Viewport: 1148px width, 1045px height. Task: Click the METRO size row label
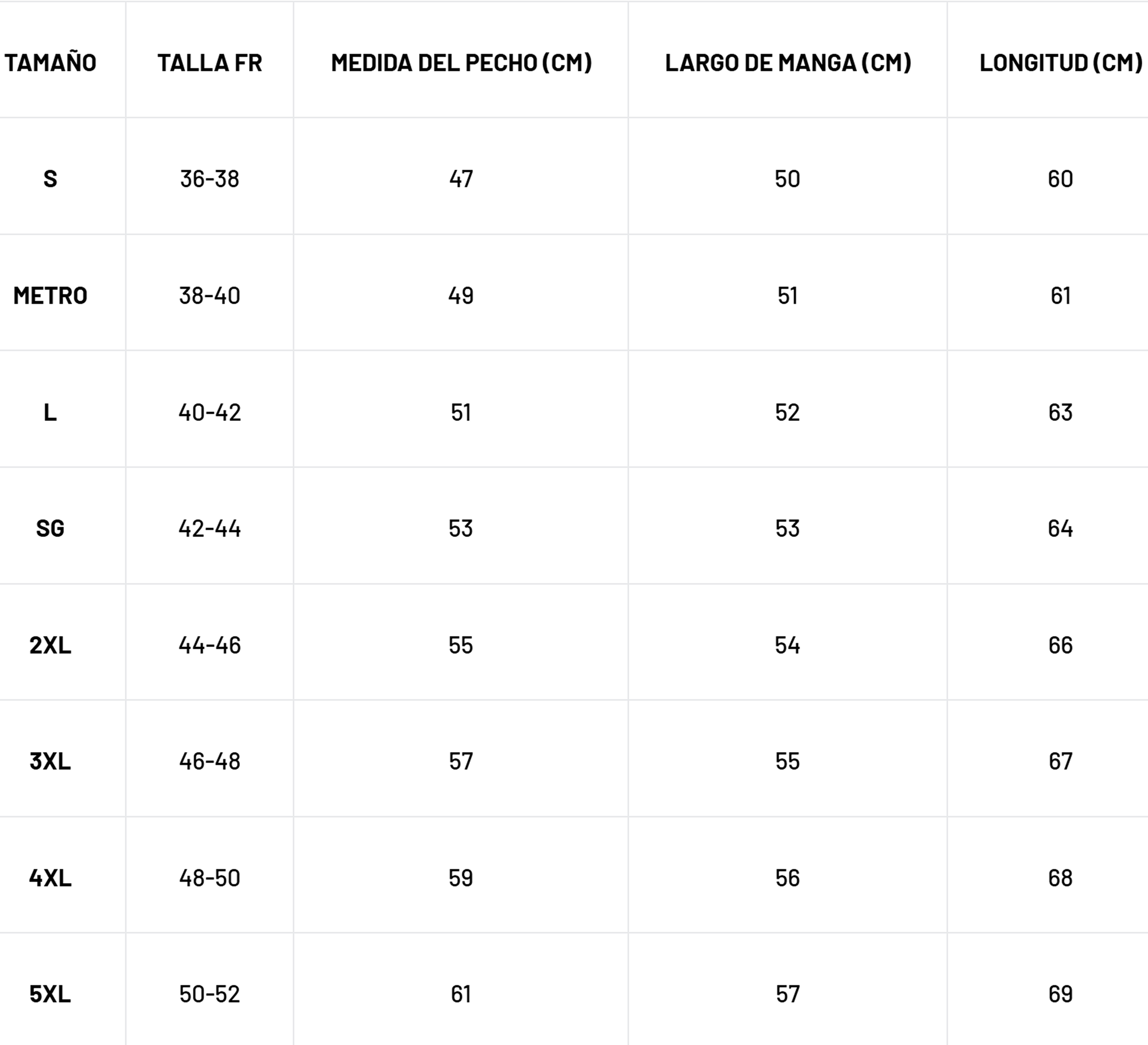(x=50, y=295)
